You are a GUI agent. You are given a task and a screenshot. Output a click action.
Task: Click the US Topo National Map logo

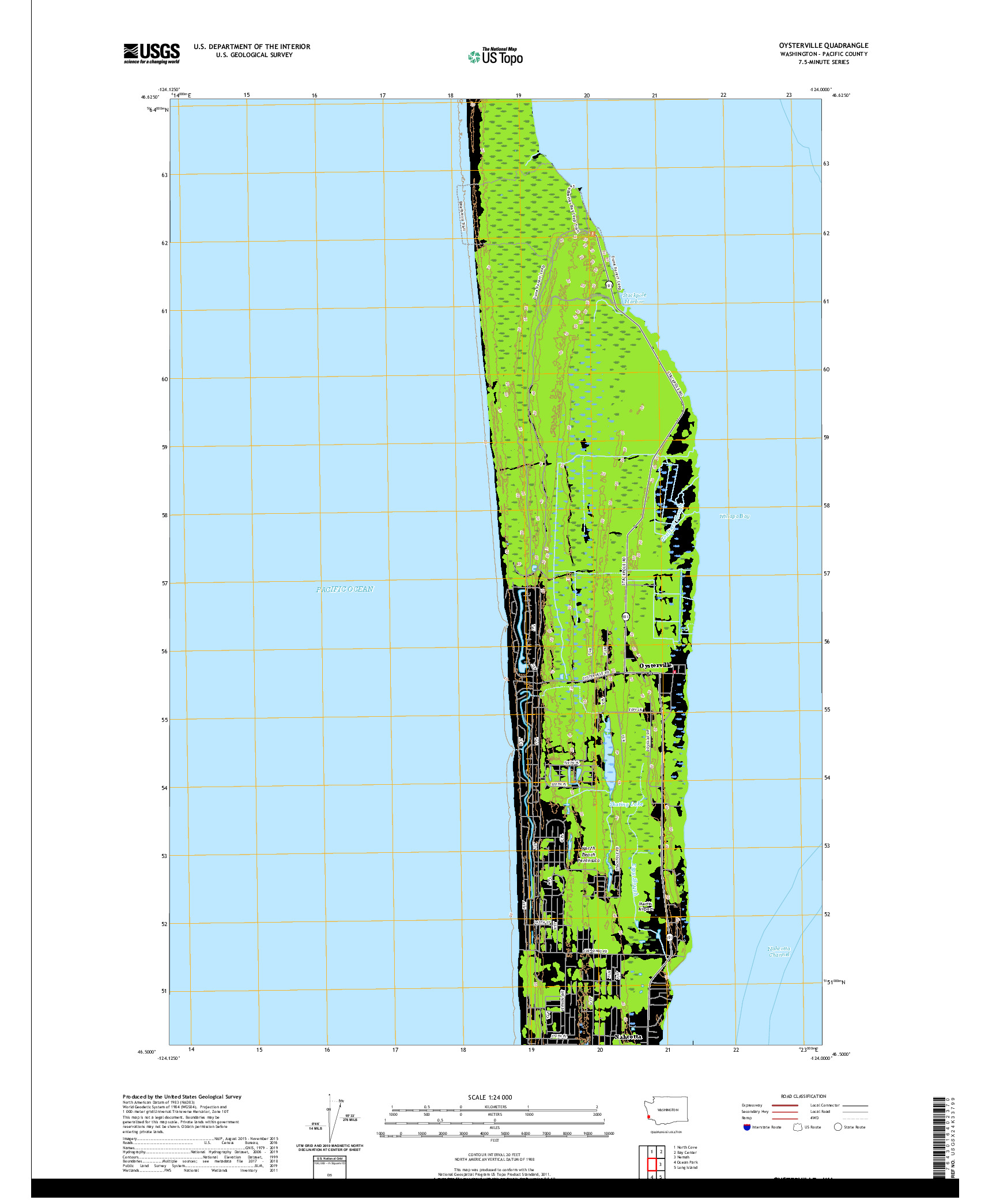click(496, 56)
